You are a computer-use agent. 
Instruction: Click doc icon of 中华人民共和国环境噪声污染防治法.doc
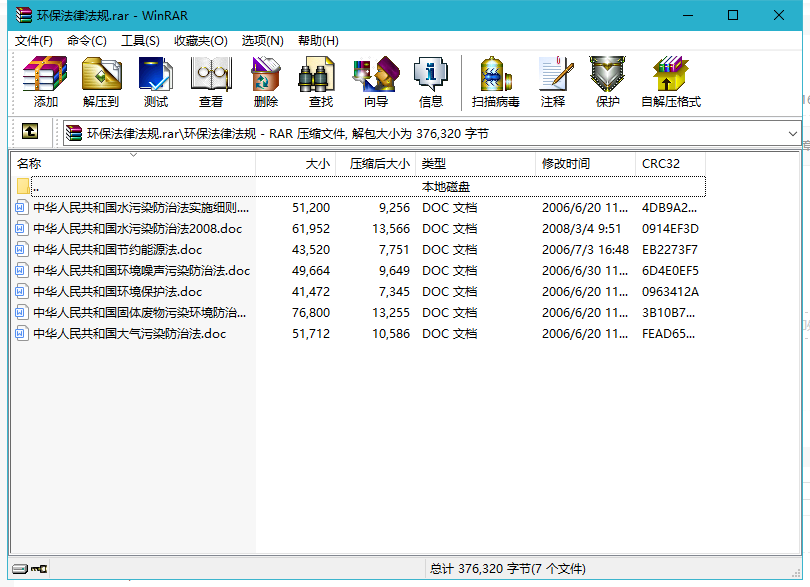pos(20,270)
